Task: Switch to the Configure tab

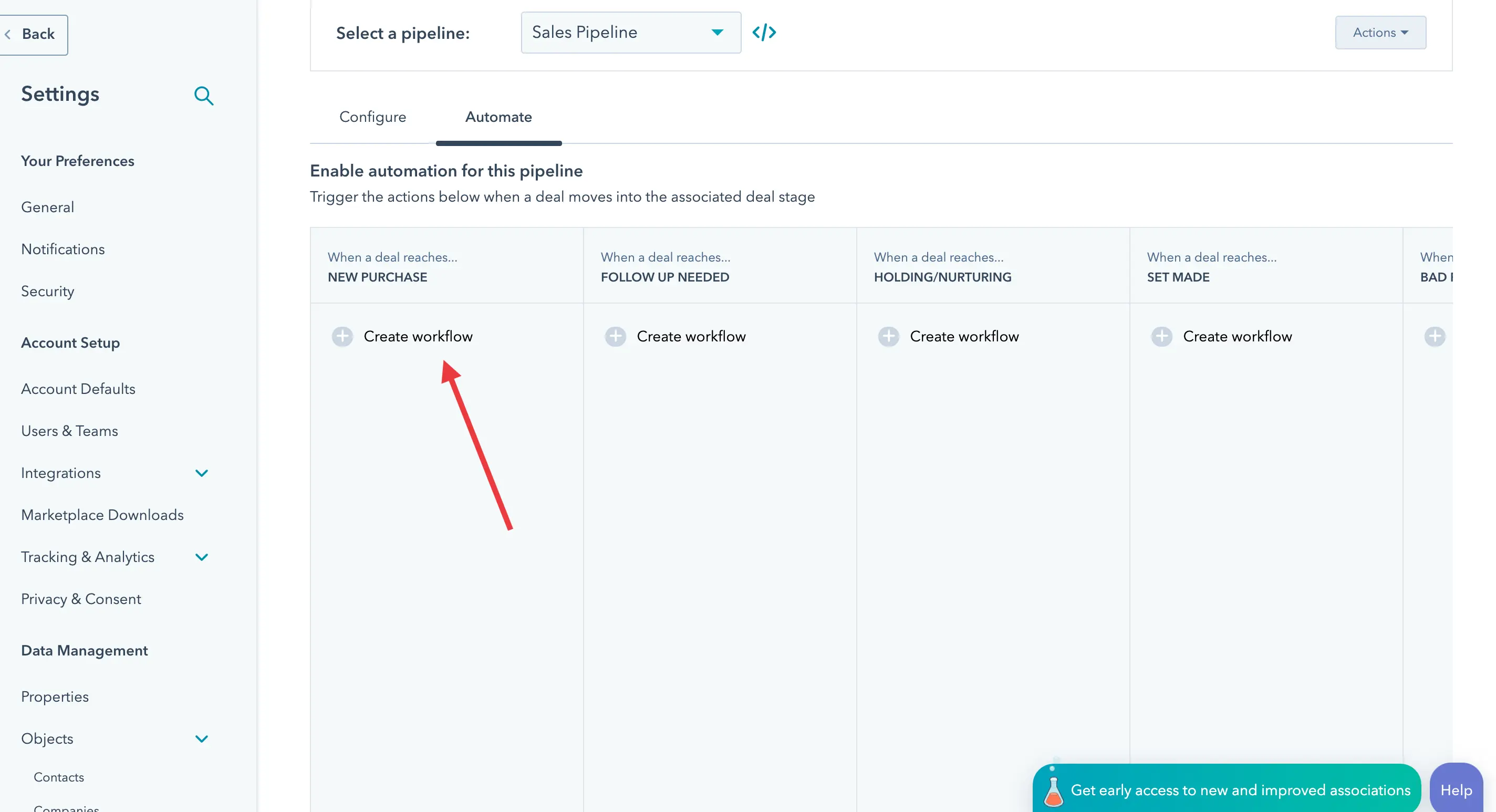Action: (x=373, y=117)
